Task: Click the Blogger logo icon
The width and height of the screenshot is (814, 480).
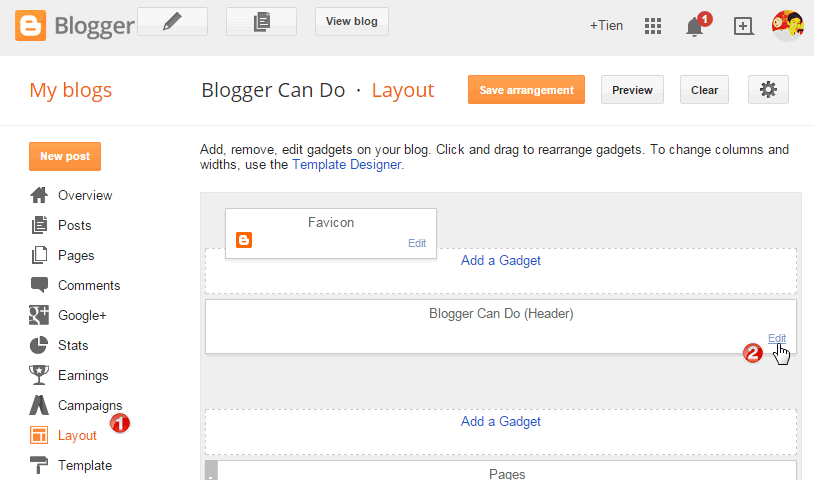Action: tap(30, 25)
